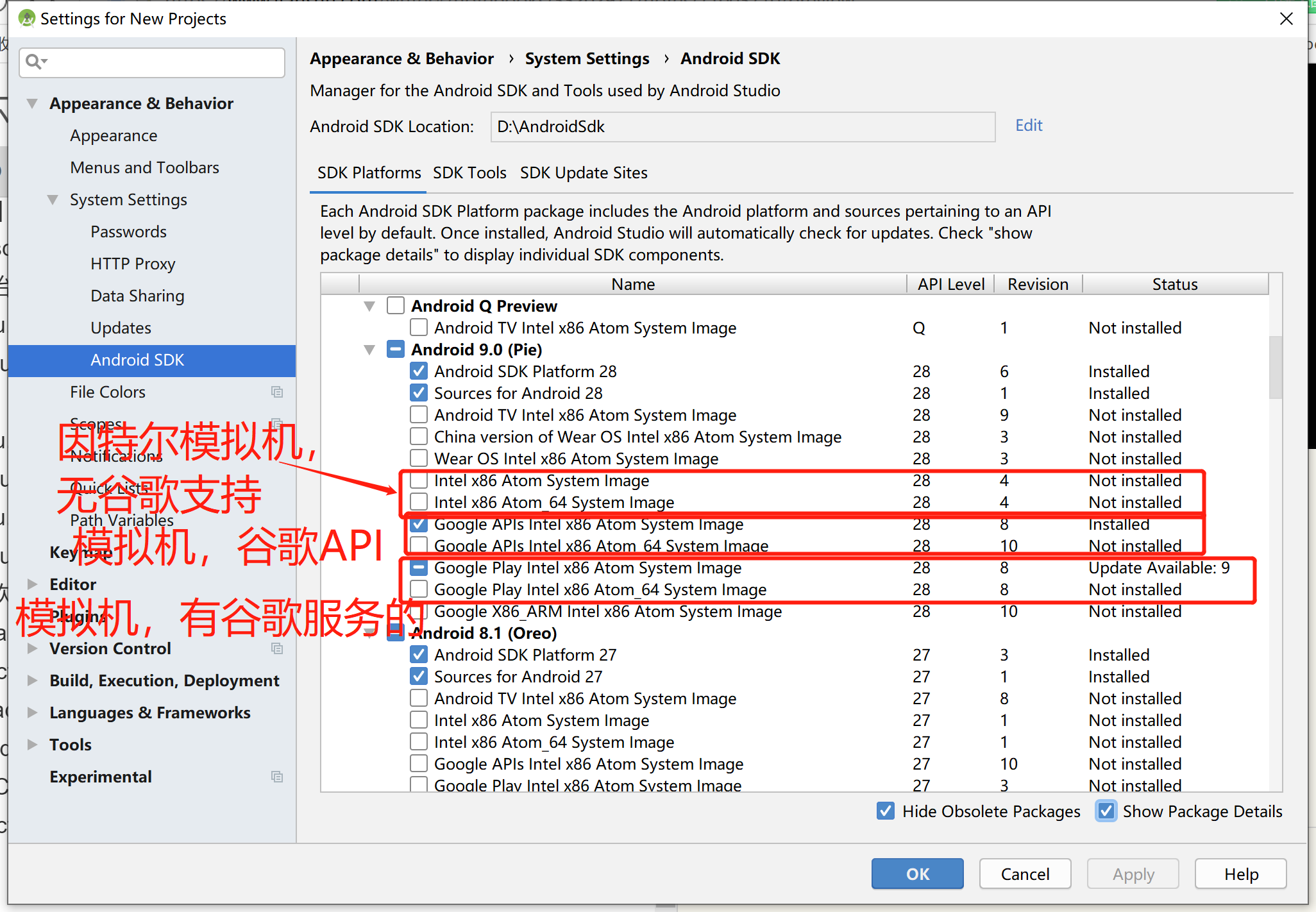Select Android SDK in the sidebar

click(152, 360)
